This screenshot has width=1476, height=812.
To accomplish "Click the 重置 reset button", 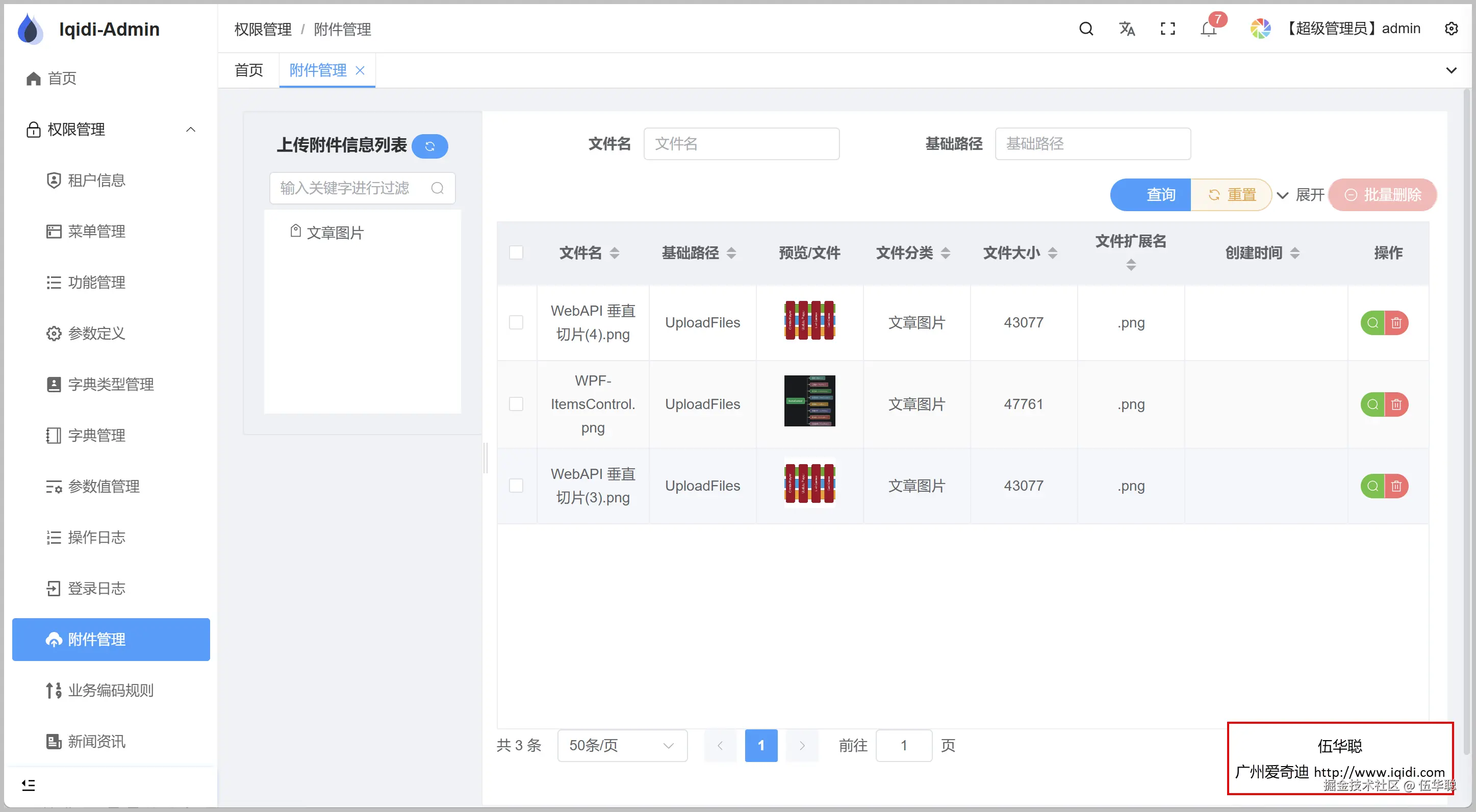I will (1231, 195).
